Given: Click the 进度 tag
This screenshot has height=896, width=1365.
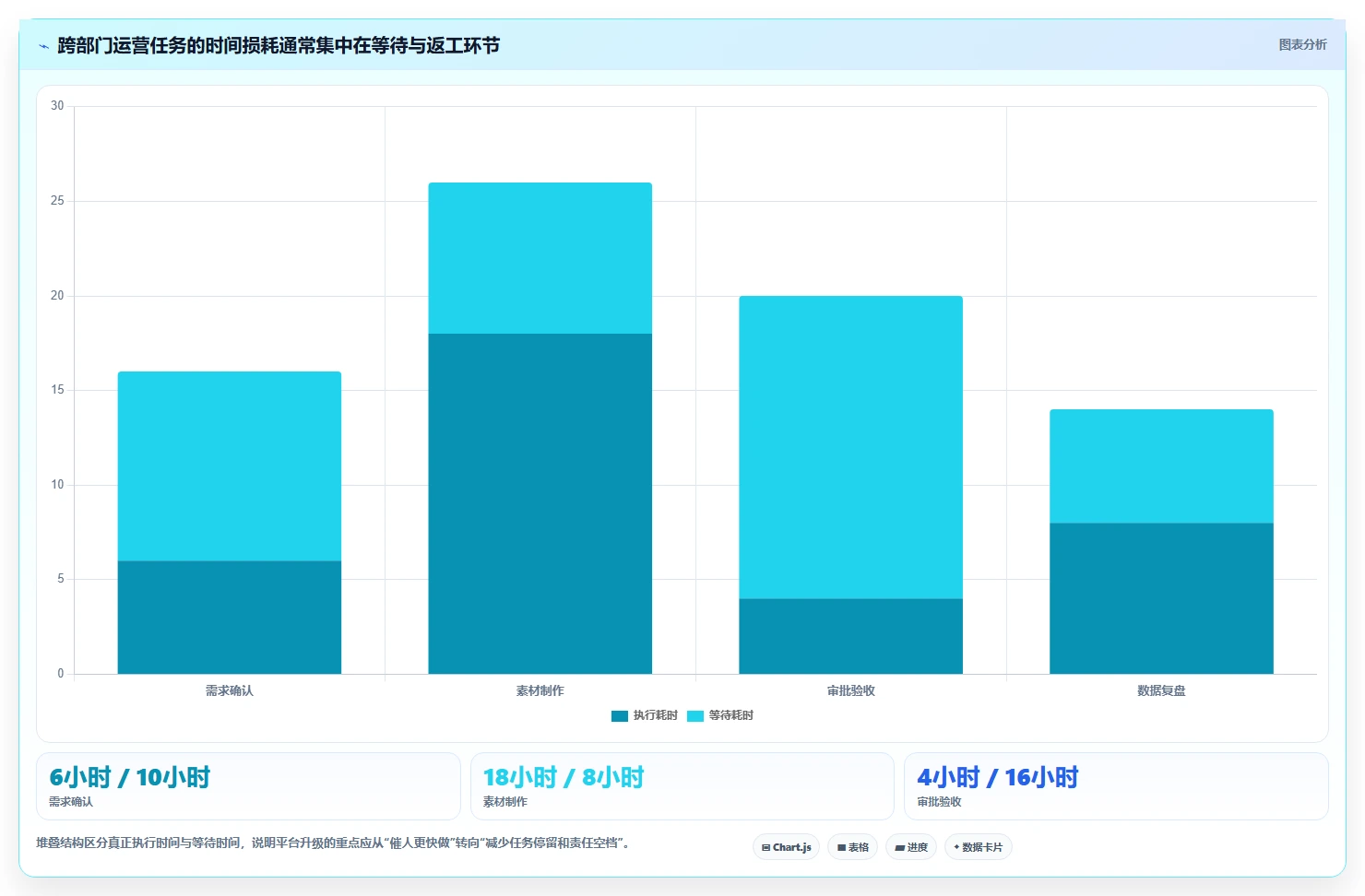Looking at the screenshot, I should point(911,847).
